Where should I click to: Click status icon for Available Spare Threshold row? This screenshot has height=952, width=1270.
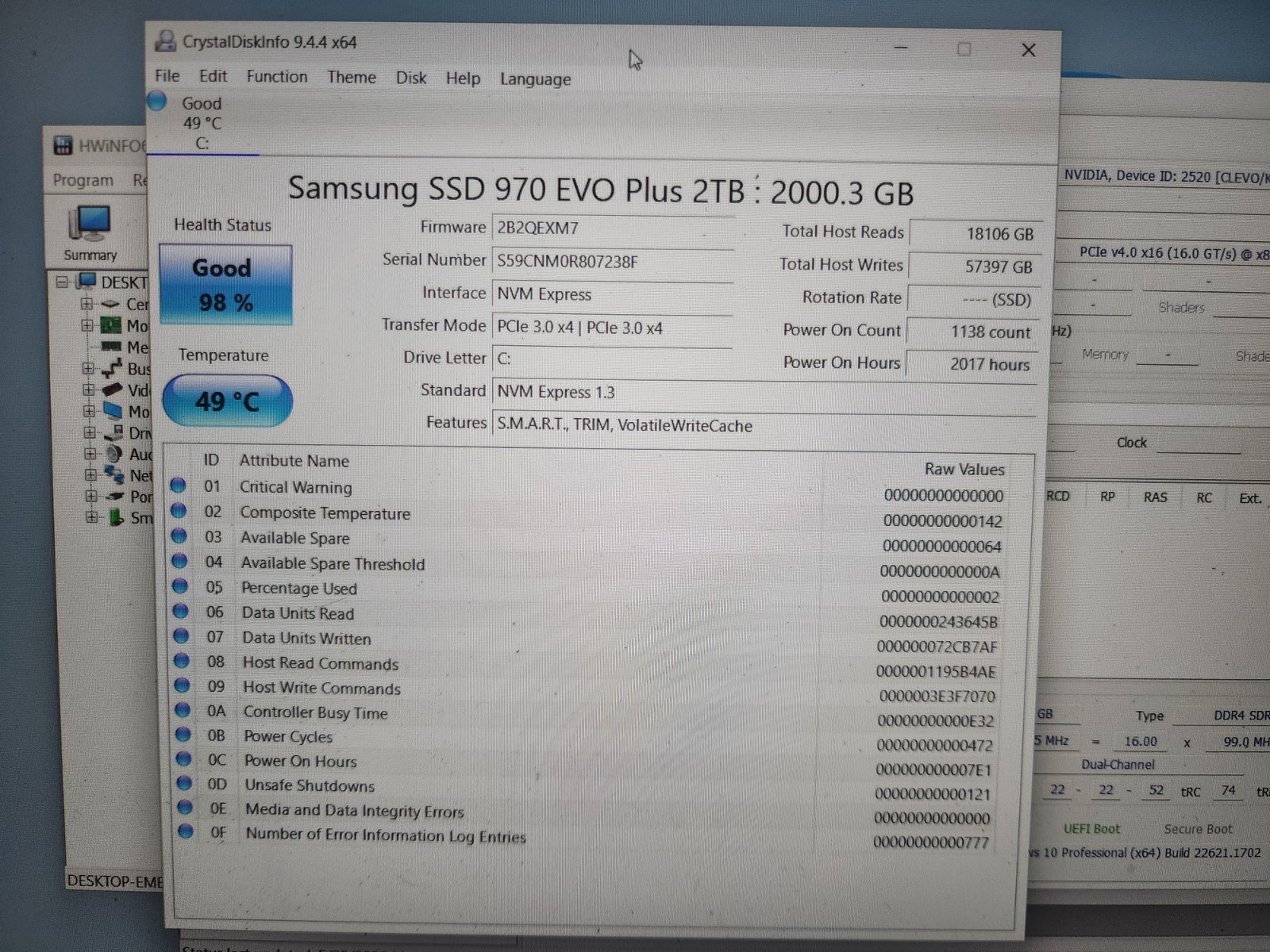[179, 561]
